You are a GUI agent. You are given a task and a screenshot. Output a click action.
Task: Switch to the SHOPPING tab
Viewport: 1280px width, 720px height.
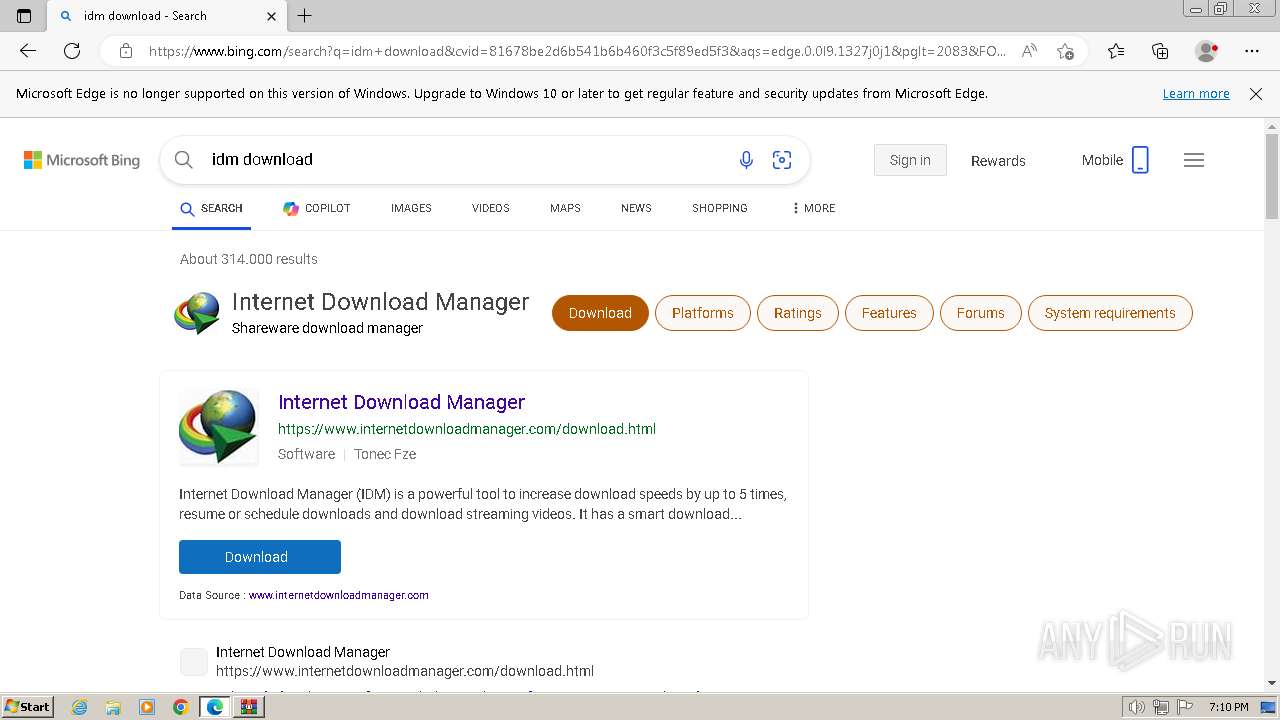(720, 208)
